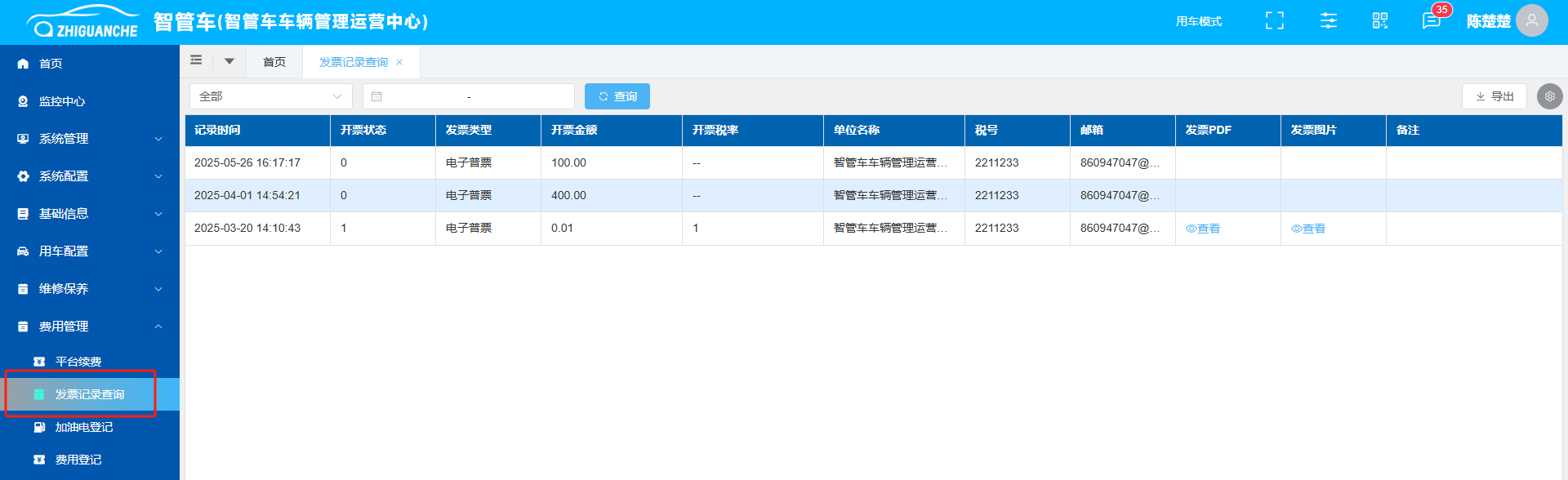Collapse the 费用管理 menu

click(90, 327)
